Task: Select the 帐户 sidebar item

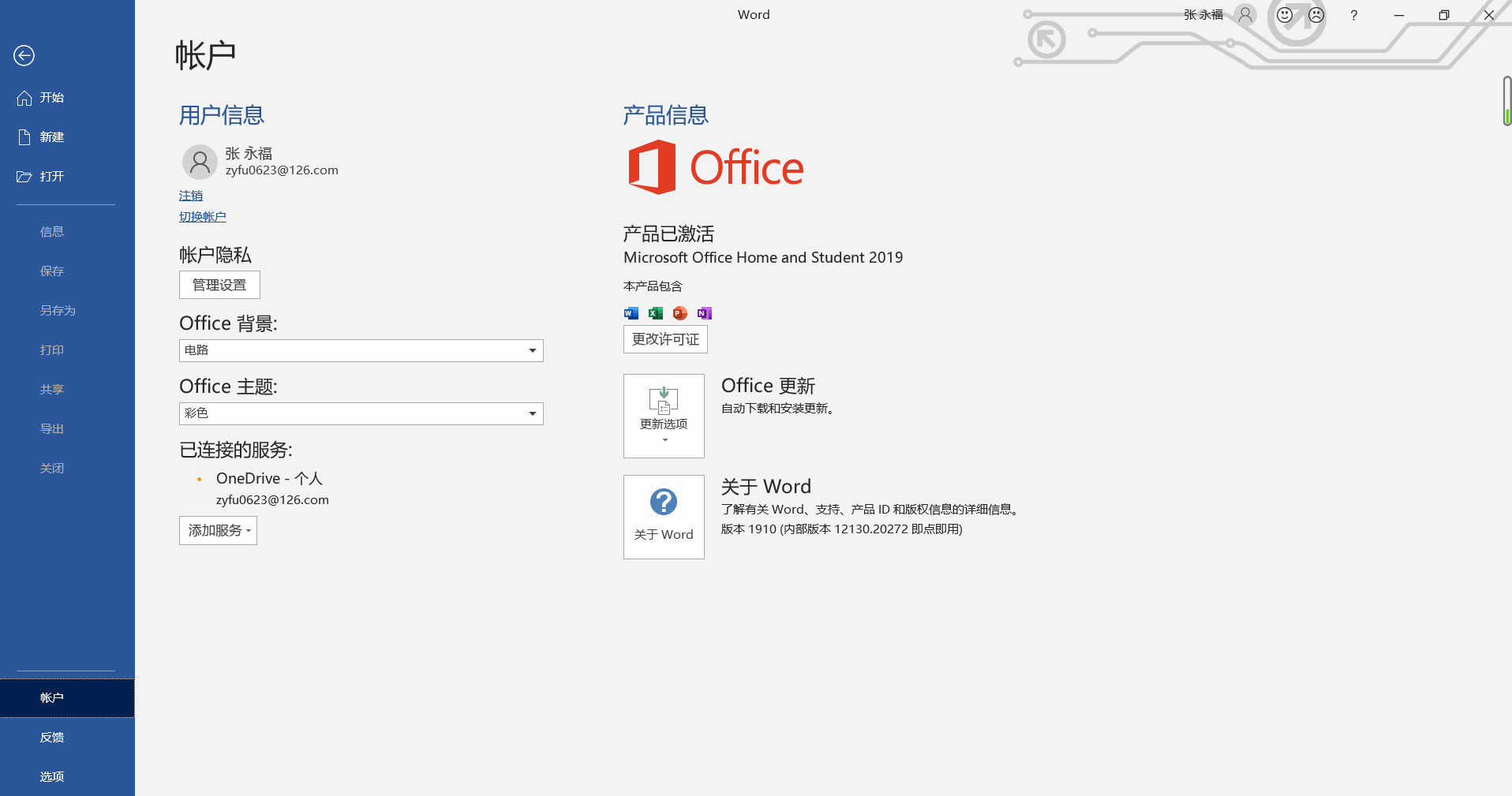Action: point(67,698)
